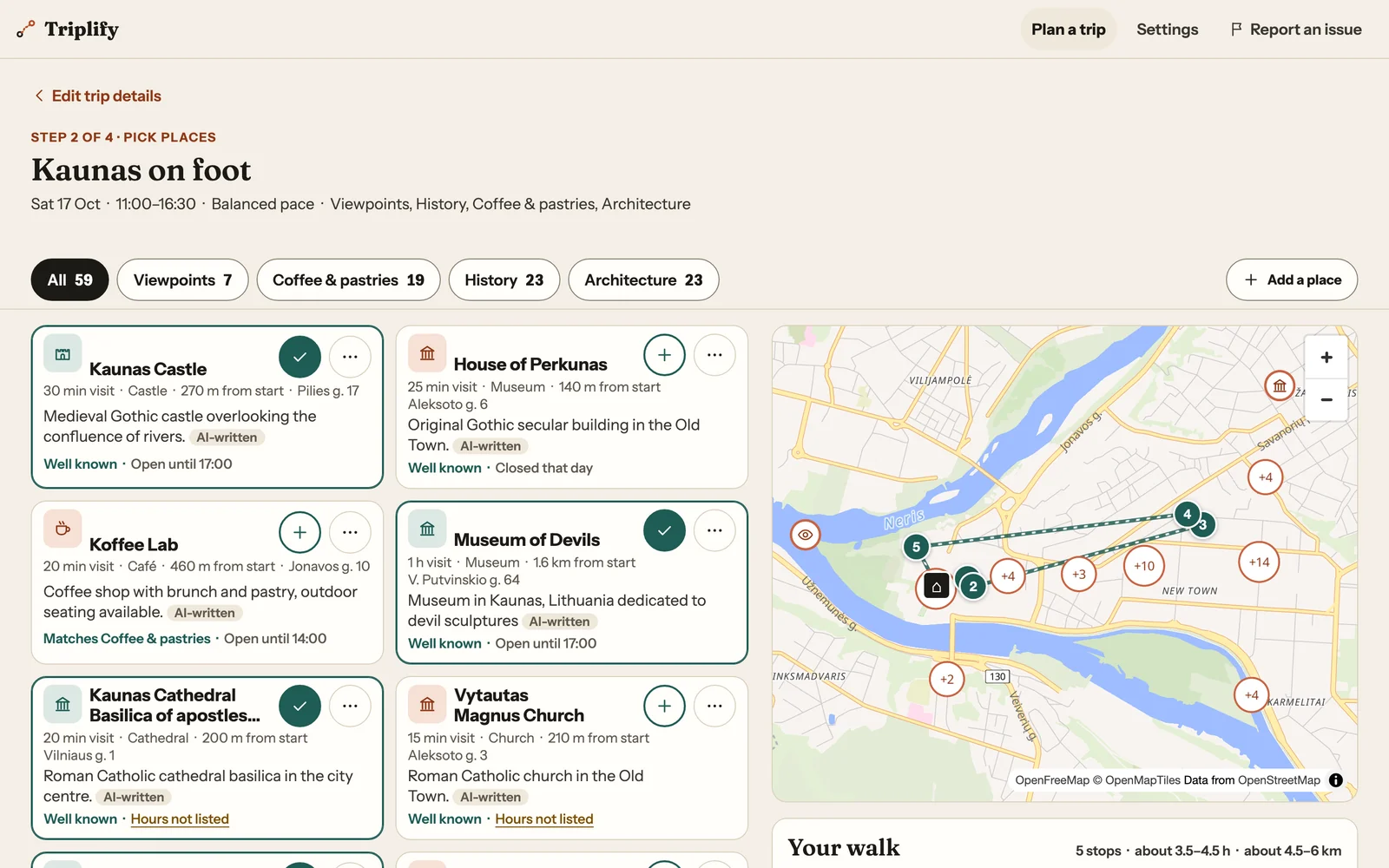The height and width of the screenshot is (868, 1389).
Task: Click Museum of Devils museum icon
Action: point(427,529)
